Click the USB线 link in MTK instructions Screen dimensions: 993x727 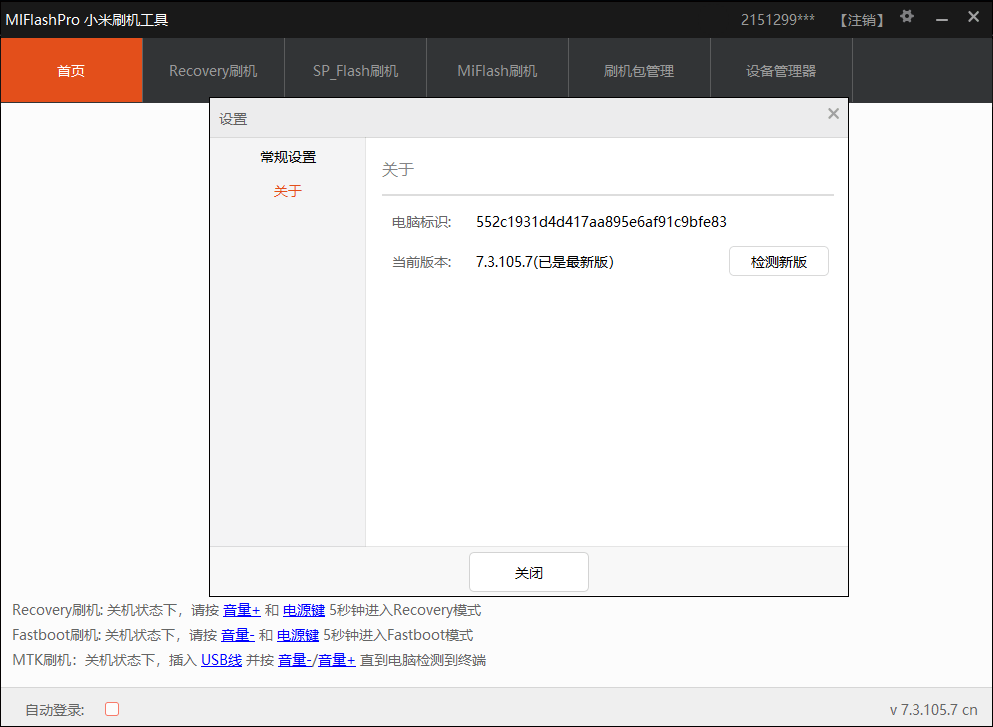(x=220, y=660)
